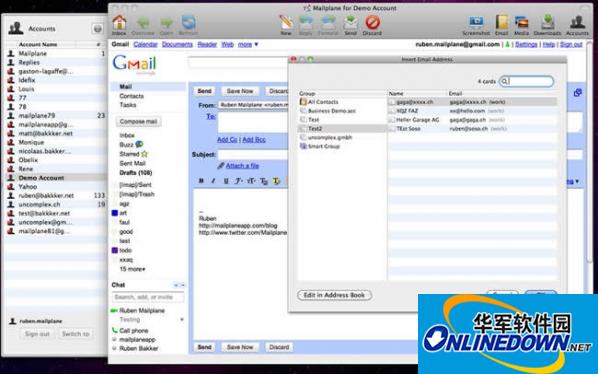Screen dimensions: 598x374
Task: Click the purple todo label color box
Action: [114, 250]
